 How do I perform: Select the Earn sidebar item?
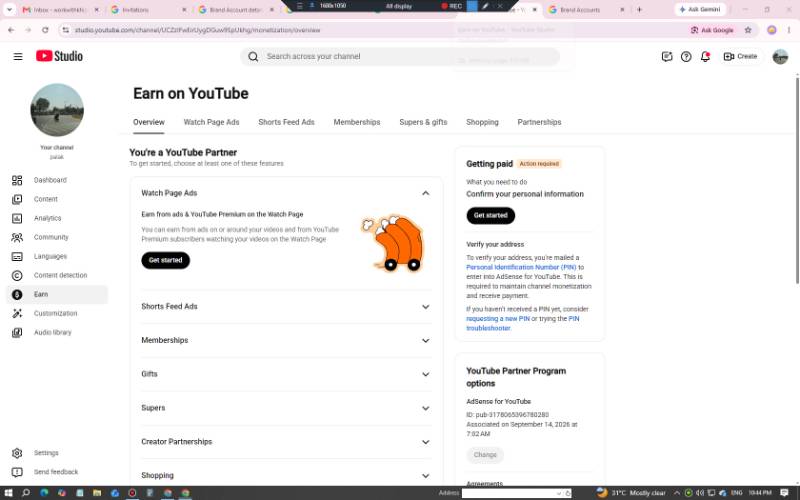[57, 294]
